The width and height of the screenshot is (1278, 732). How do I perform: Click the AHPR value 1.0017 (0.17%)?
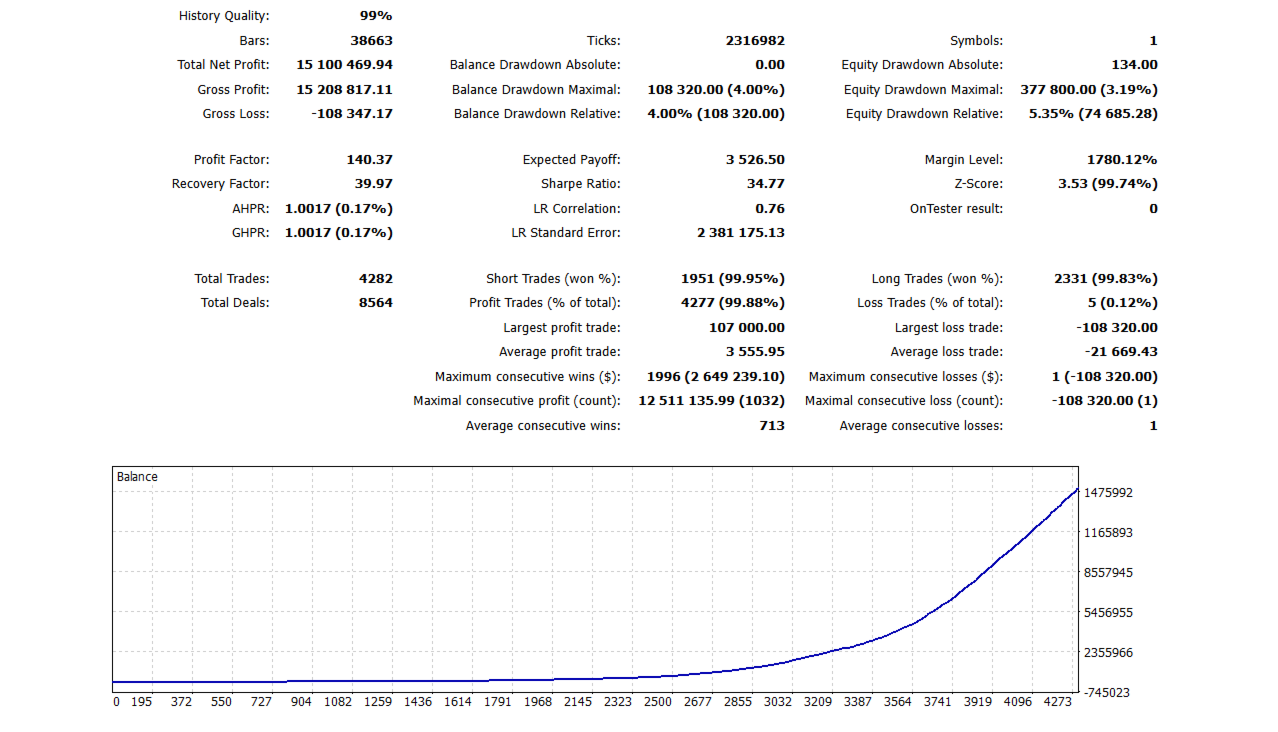click(339, 209)
